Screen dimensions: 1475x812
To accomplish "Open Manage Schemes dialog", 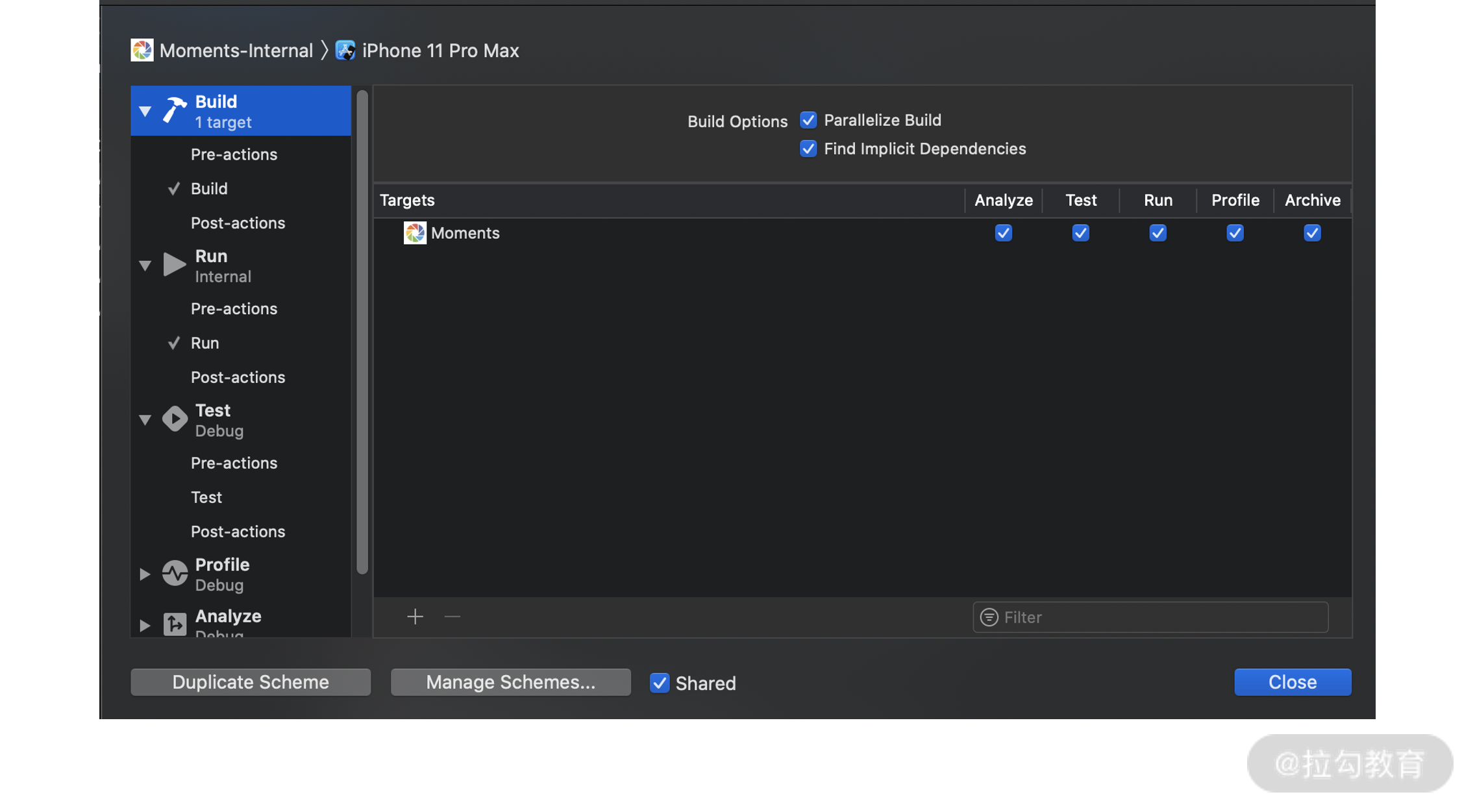I will [x=510, y=682].
